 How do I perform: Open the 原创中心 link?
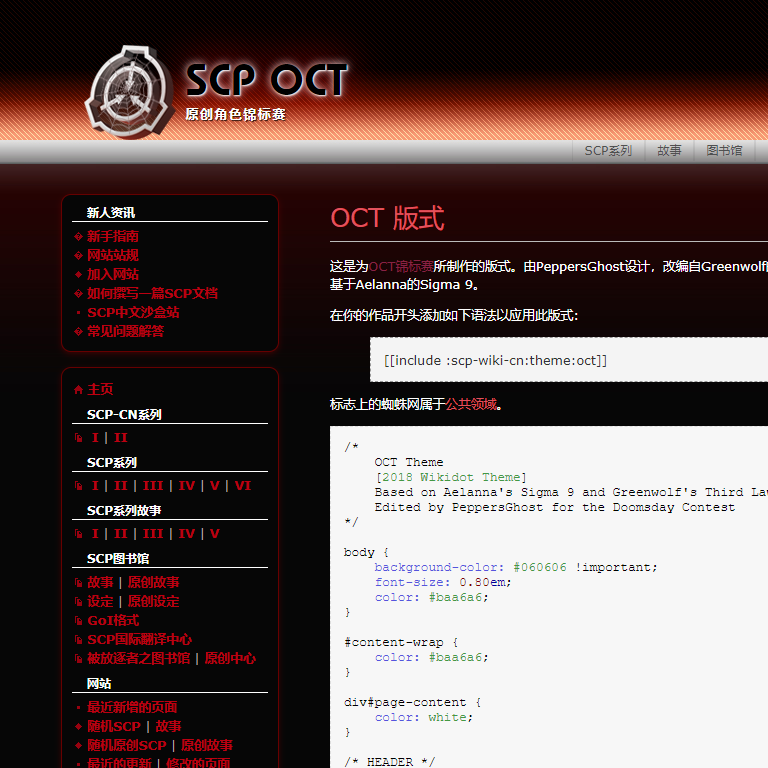click(230, 659)
